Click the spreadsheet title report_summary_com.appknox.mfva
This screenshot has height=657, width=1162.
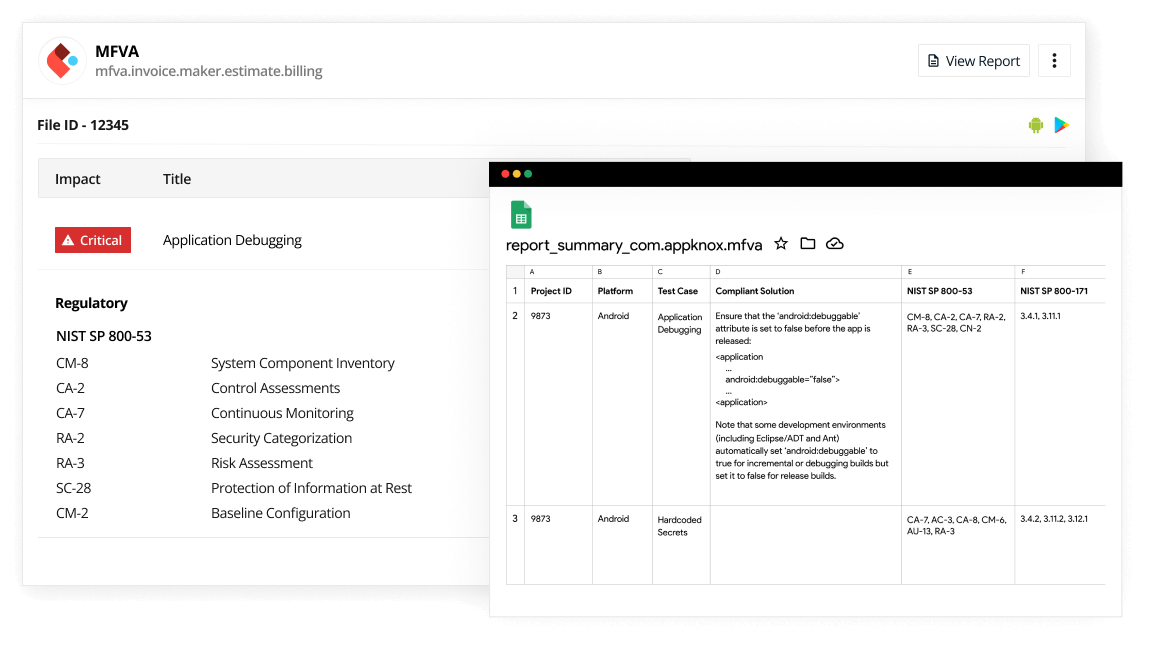click(634, 245)
